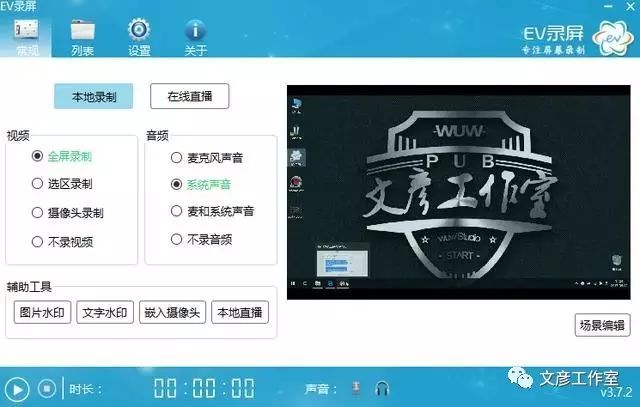Select 不录视频 no video option
The height and width of the screenshot is (407, 640).
tap(62, 242)
